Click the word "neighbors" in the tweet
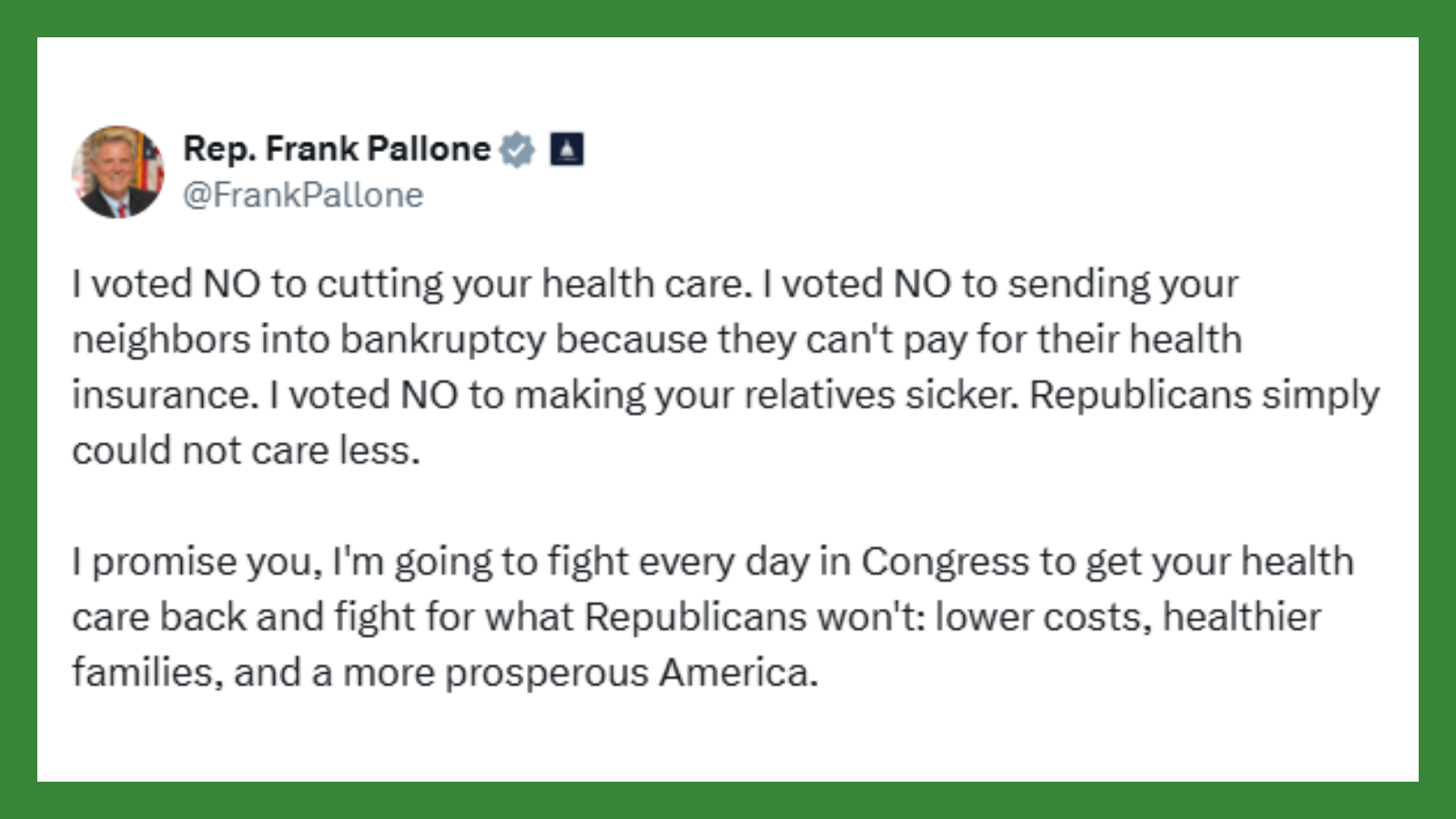 click(160, 339)
